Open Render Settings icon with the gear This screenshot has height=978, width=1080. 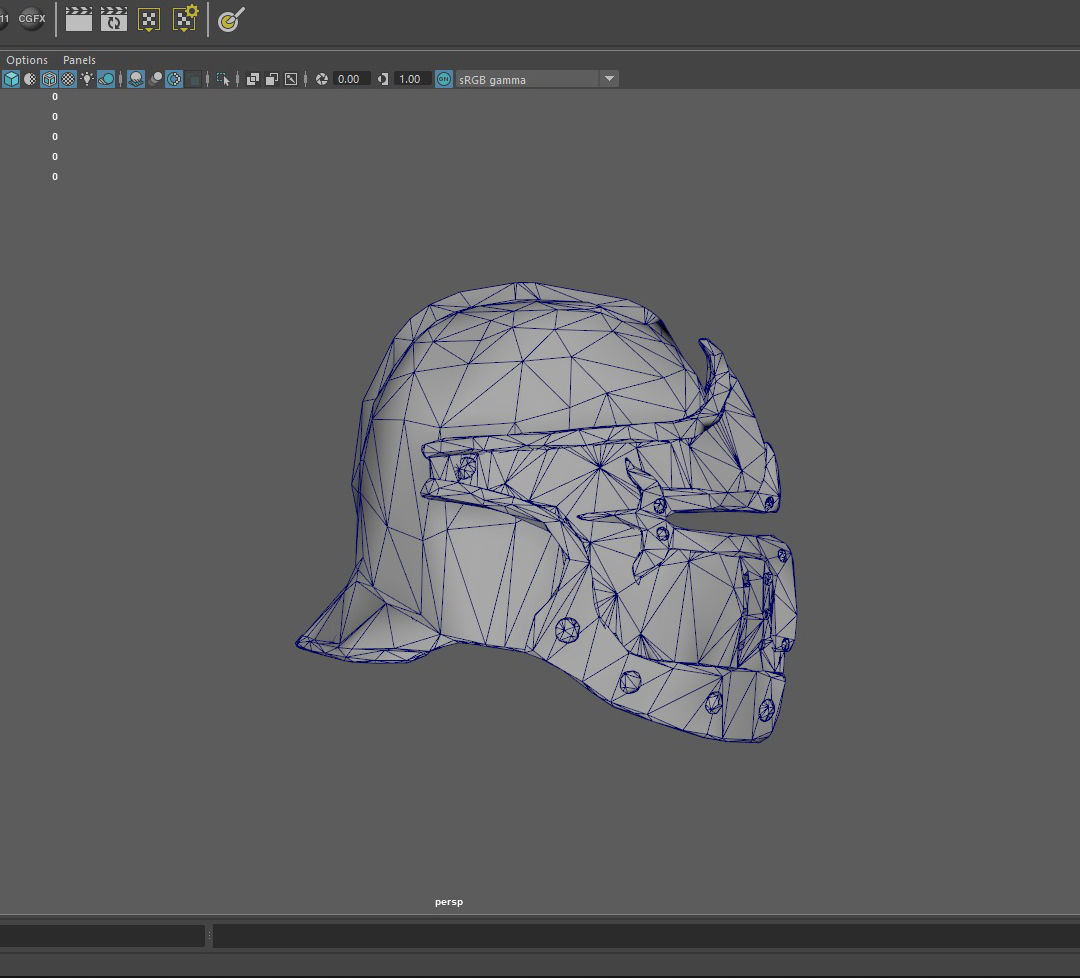point(185,19)
